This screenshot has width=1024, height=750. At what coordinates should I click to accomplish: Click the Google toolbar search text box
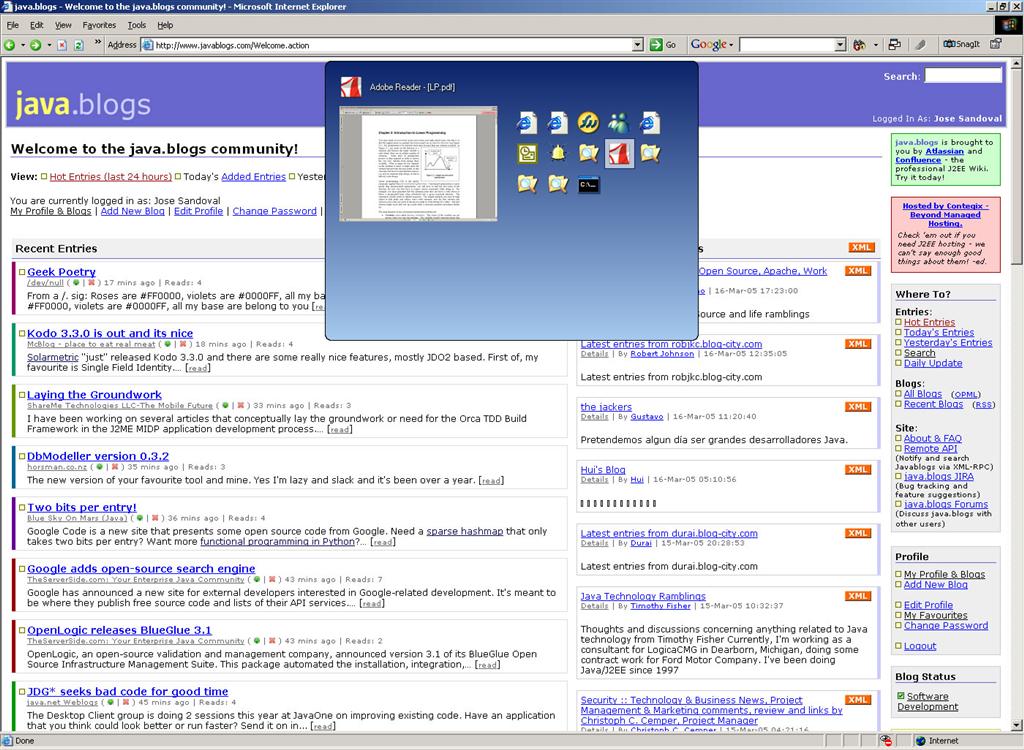point(788,45)
